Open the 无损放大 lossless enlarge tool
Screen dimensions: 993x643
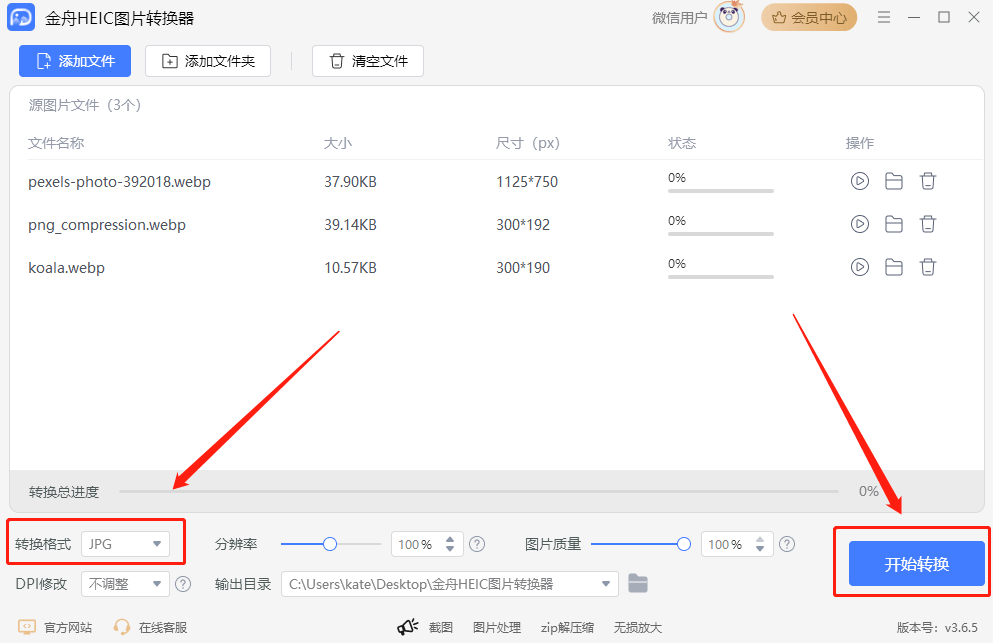(637, 627)
